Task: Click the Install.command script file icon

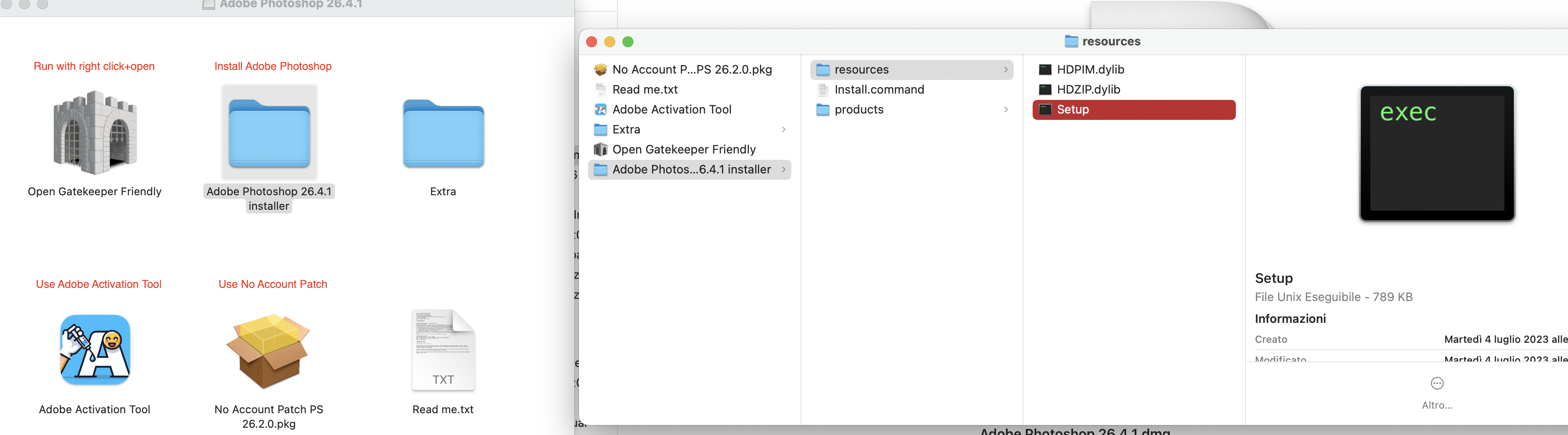Action: pos(823,89)
